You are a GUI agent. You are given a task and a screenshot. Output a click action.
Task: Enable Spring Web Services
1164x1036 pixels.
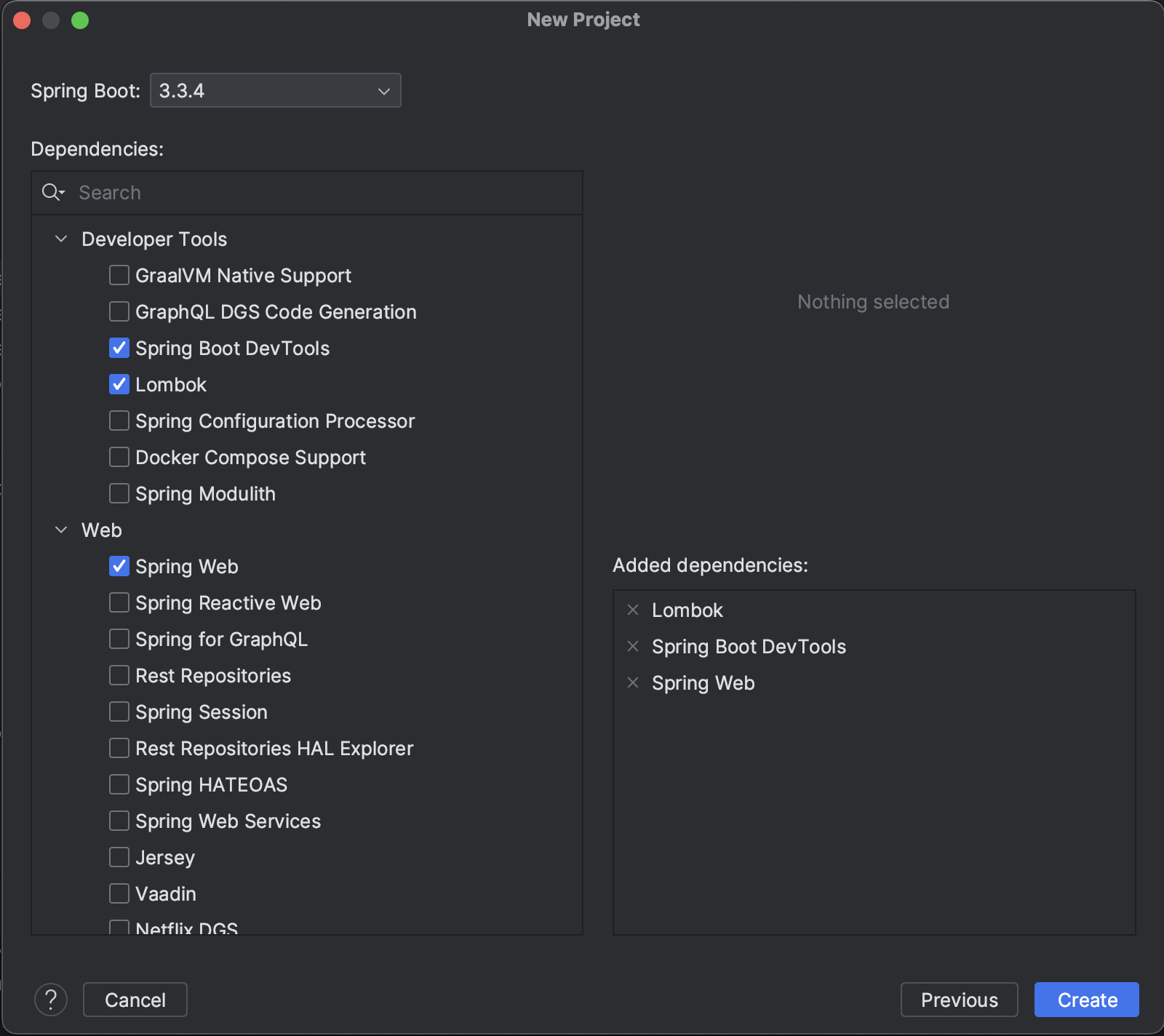[119, 821]
